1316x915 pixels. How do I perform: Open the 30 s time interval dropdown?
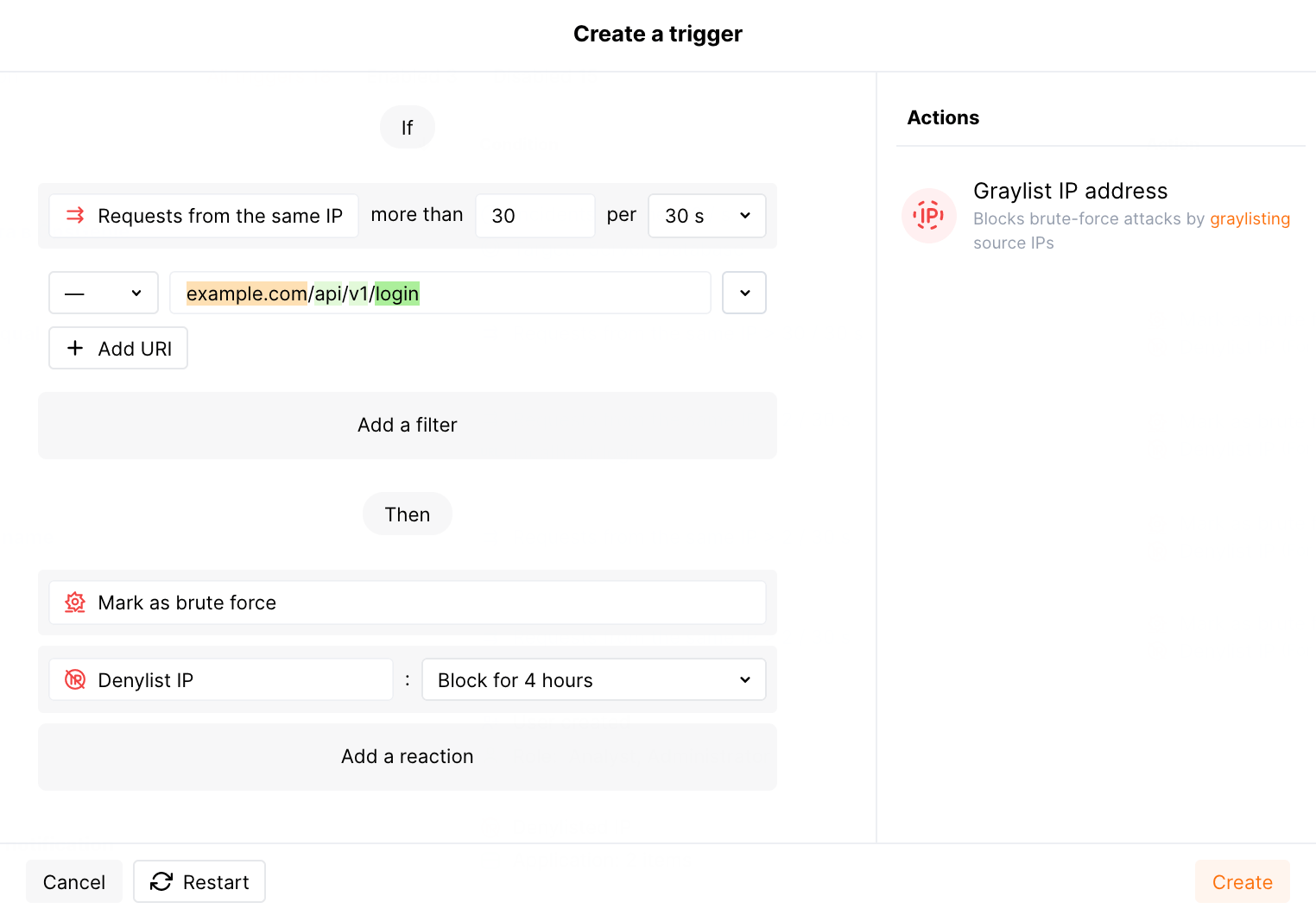click(706, 216)
